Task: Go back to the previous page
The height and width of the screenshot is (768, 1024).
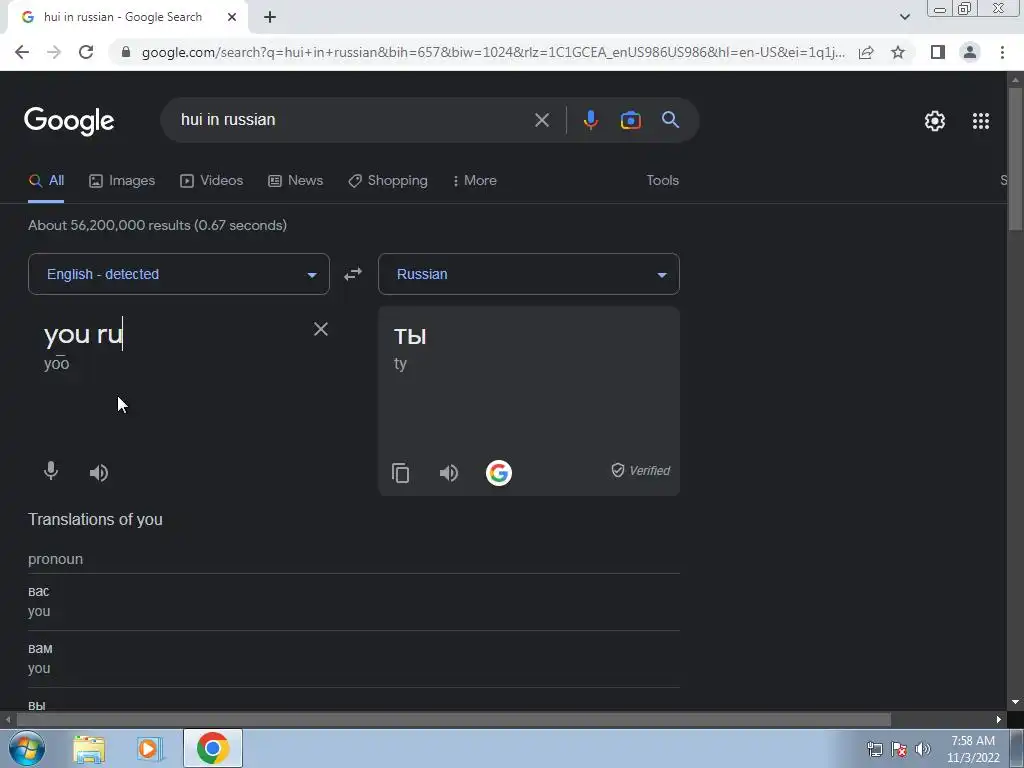Action: (x=22, y=52)
